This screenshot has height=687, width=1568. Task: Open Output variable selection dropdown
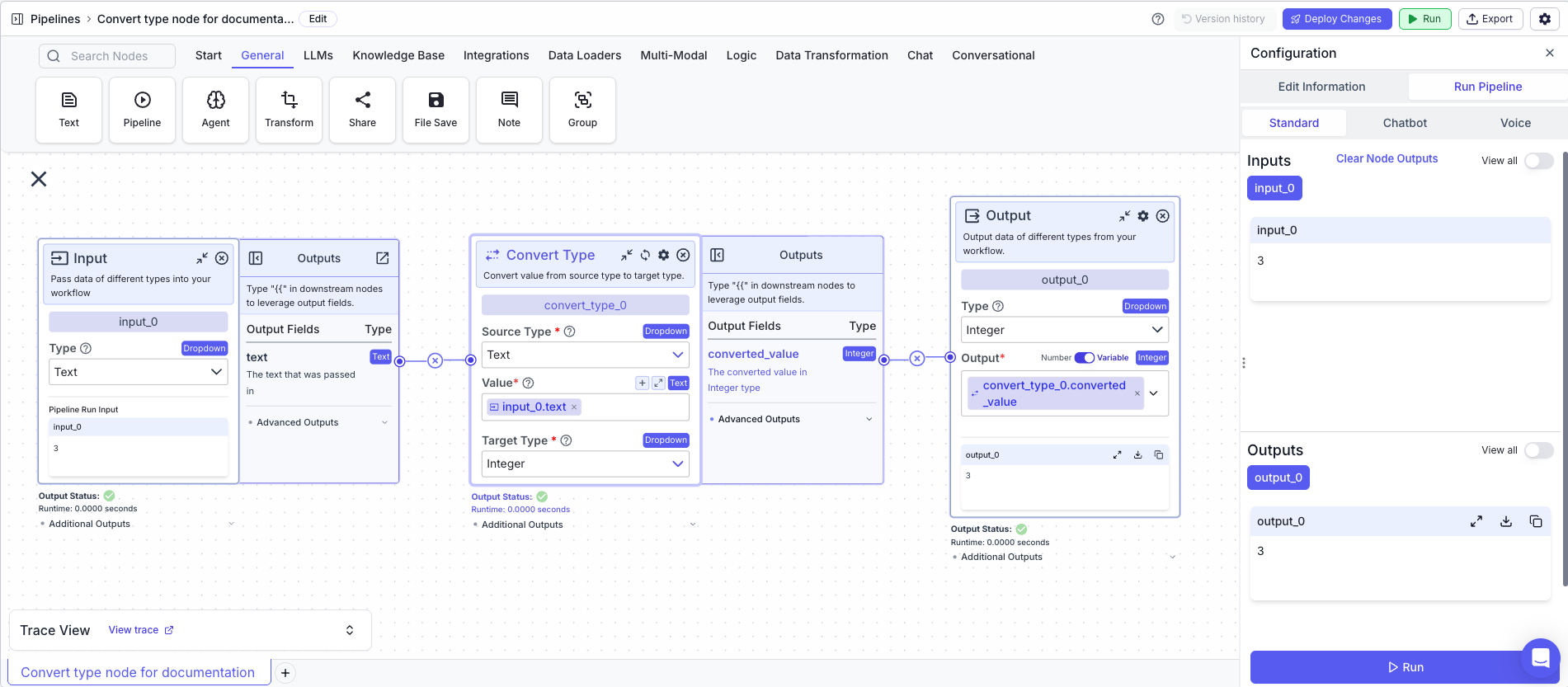(1154, 393)
